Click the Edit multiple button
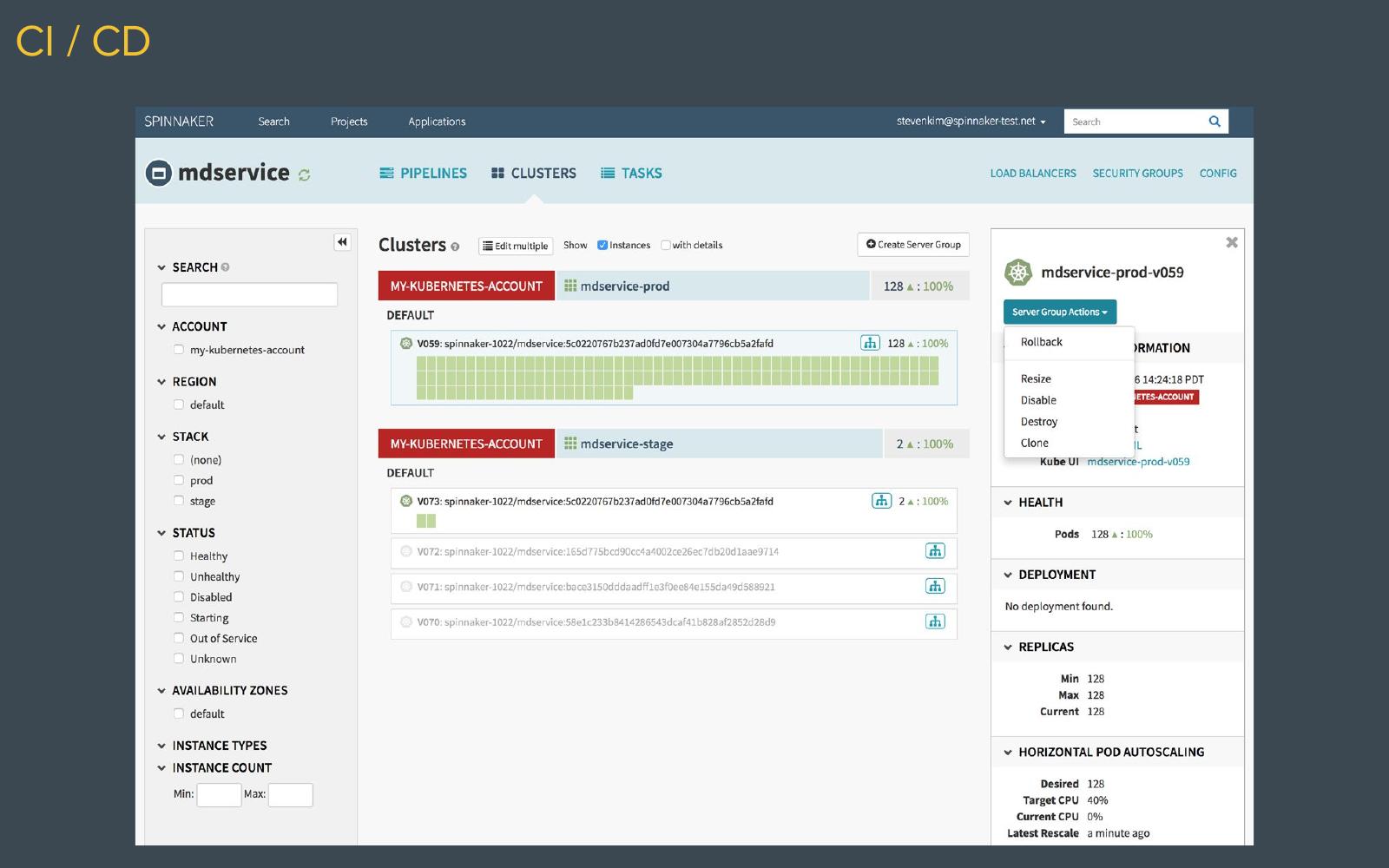The height and width of the screenshot is (868, 1389). 516,246
